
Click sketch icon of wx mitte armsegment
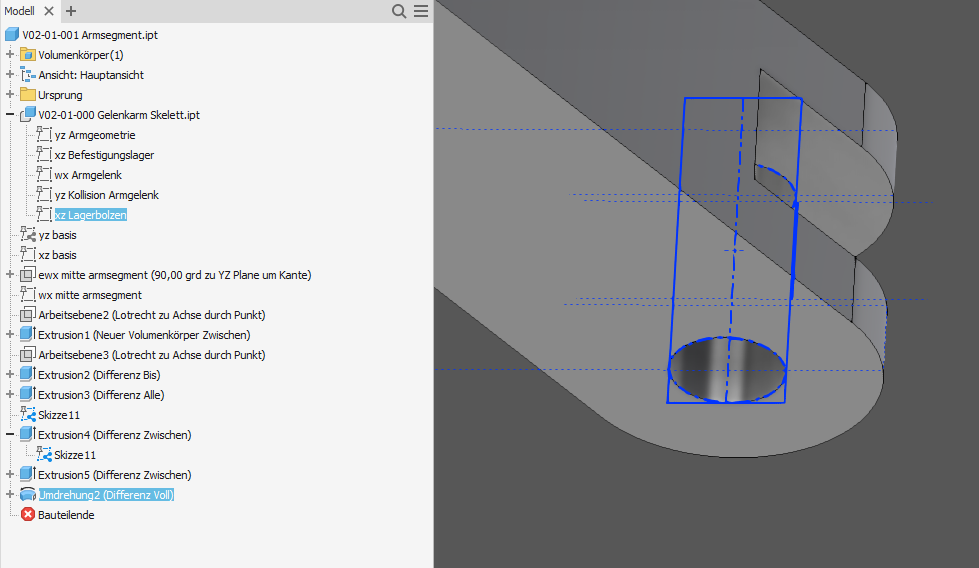(27, 294)
